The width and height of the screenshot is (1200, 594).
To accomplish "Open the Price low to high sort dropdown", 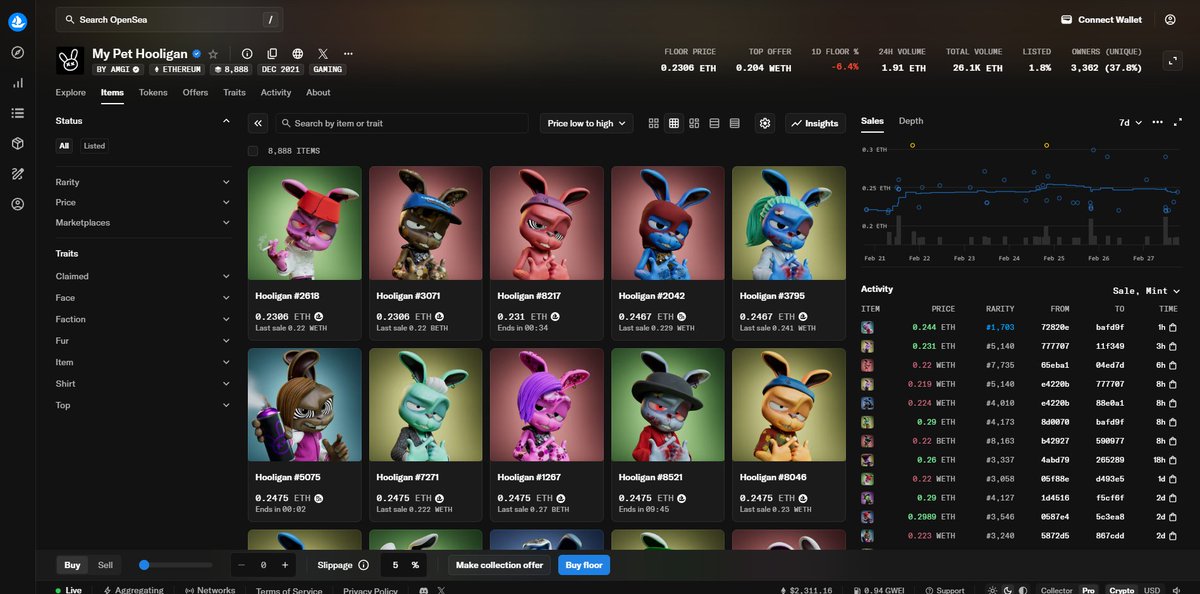I will (x=587, y=123).
